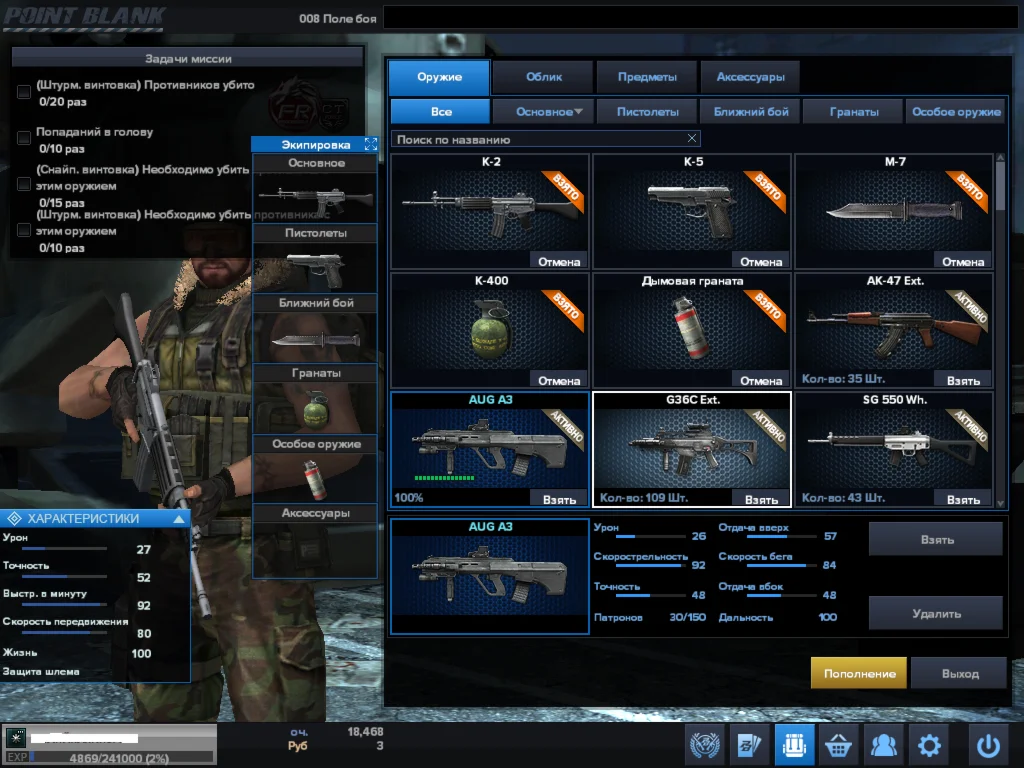Viewport: 1024px width, 768px height.
Task: Click Отмена on the K-5 card
Action: click(761, 262)
